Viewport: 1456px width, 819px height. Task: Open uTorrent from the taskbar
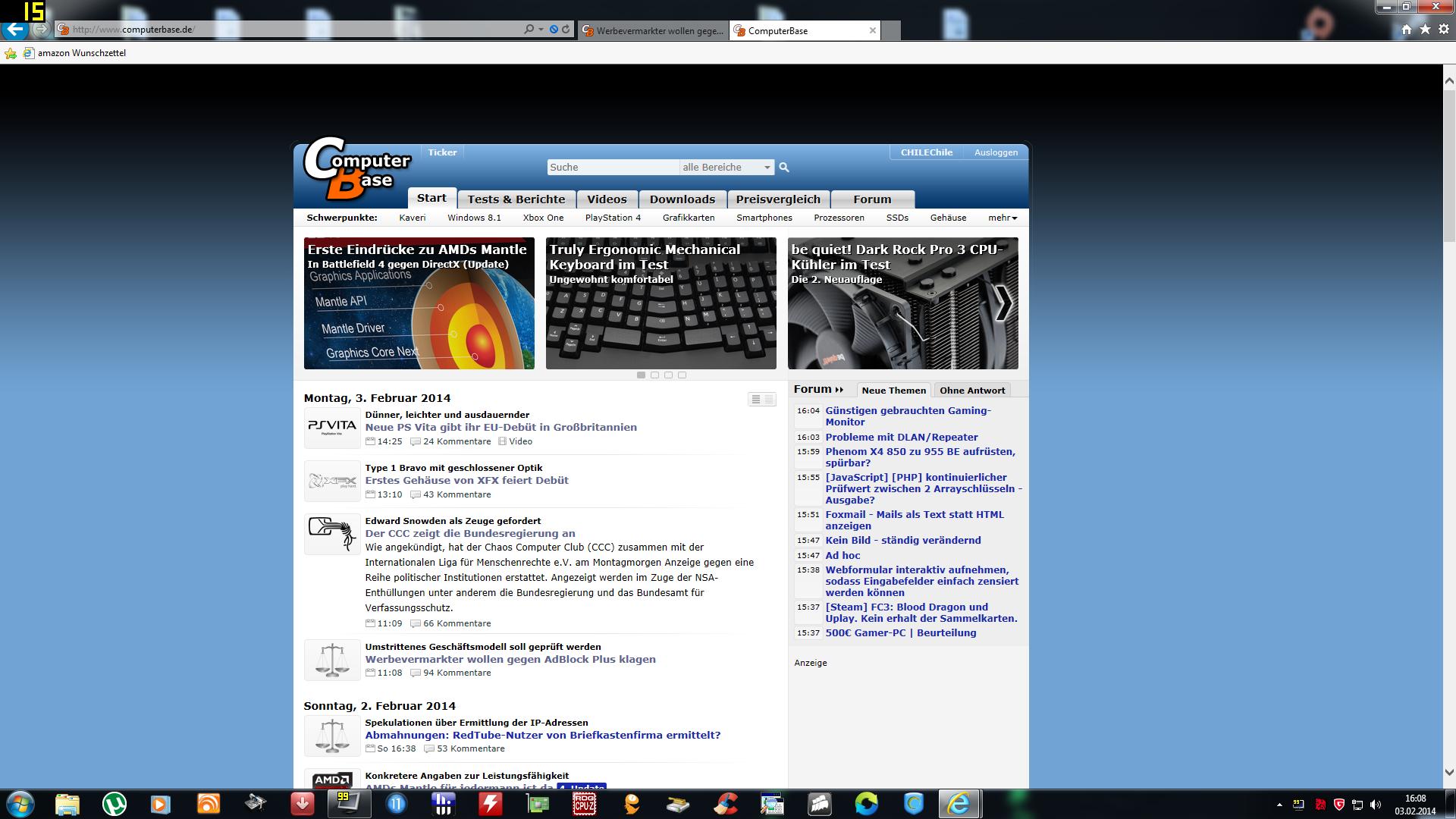coord(115,803)
